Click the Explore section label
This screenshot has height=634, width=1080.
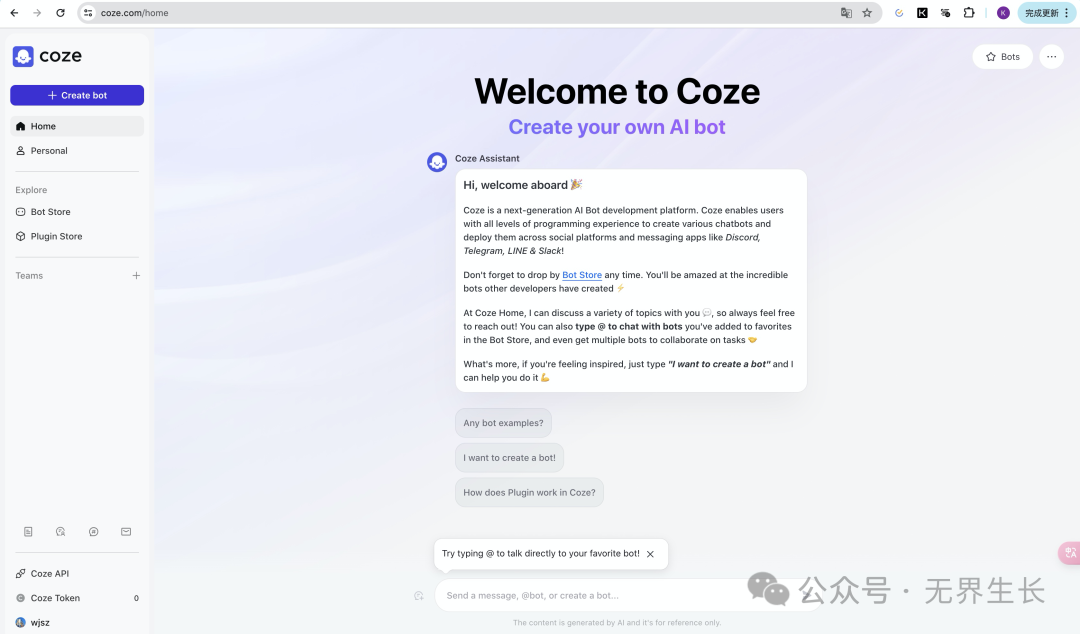32,190
